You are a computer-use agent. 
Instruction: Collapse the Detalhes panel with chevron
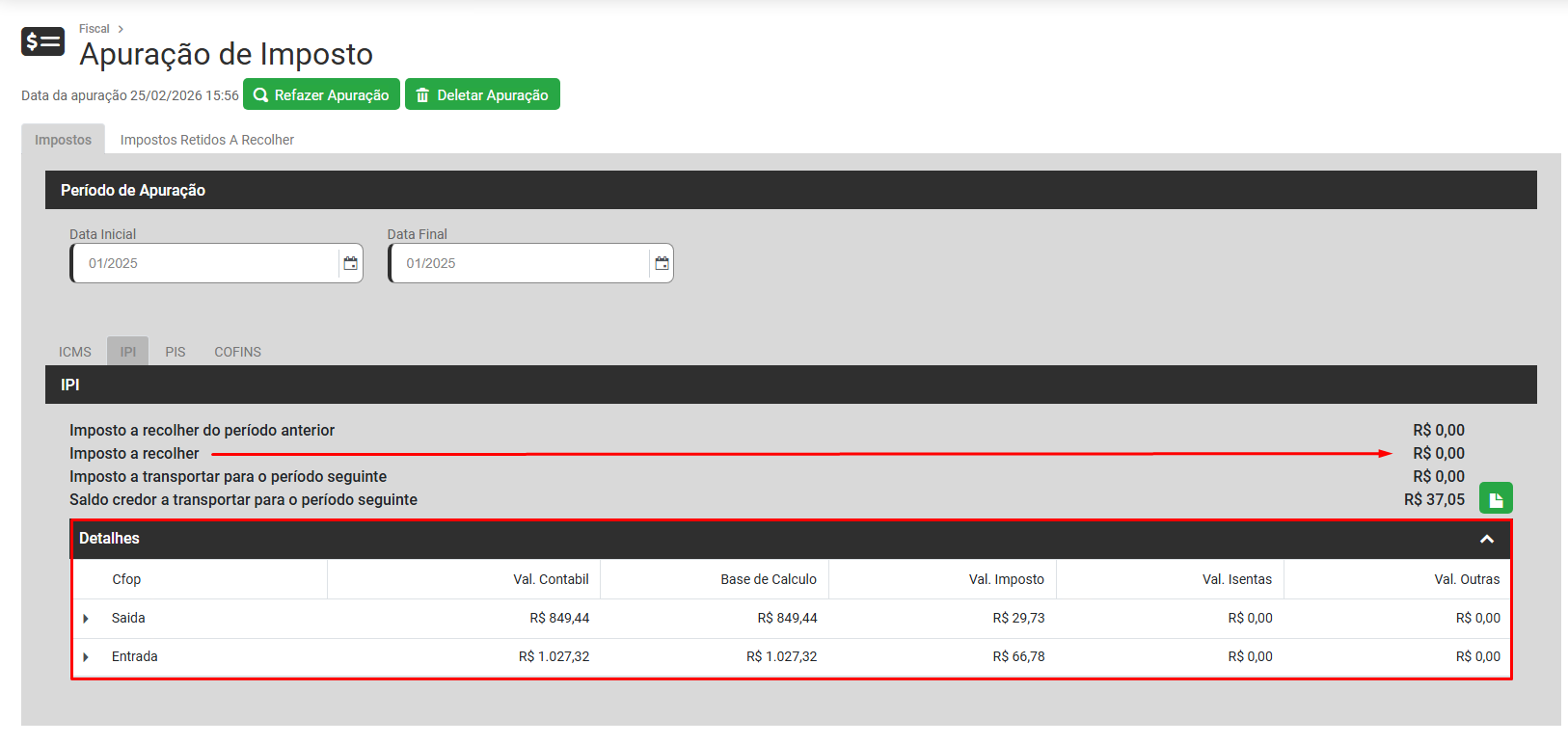point(1487,539)
